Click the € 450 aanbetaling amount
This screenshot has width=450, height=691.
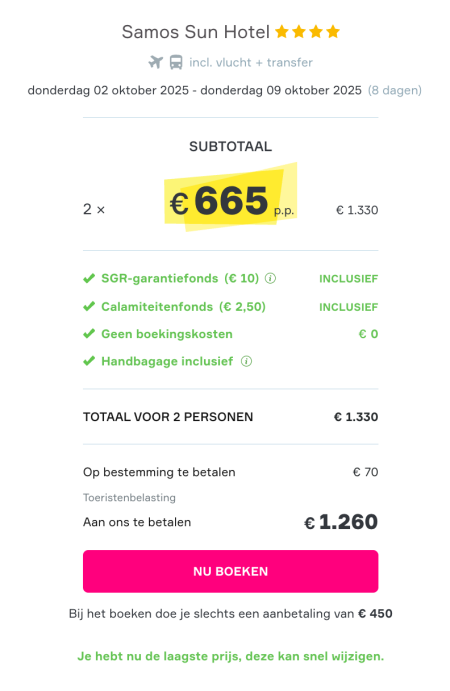coord(375,614)
